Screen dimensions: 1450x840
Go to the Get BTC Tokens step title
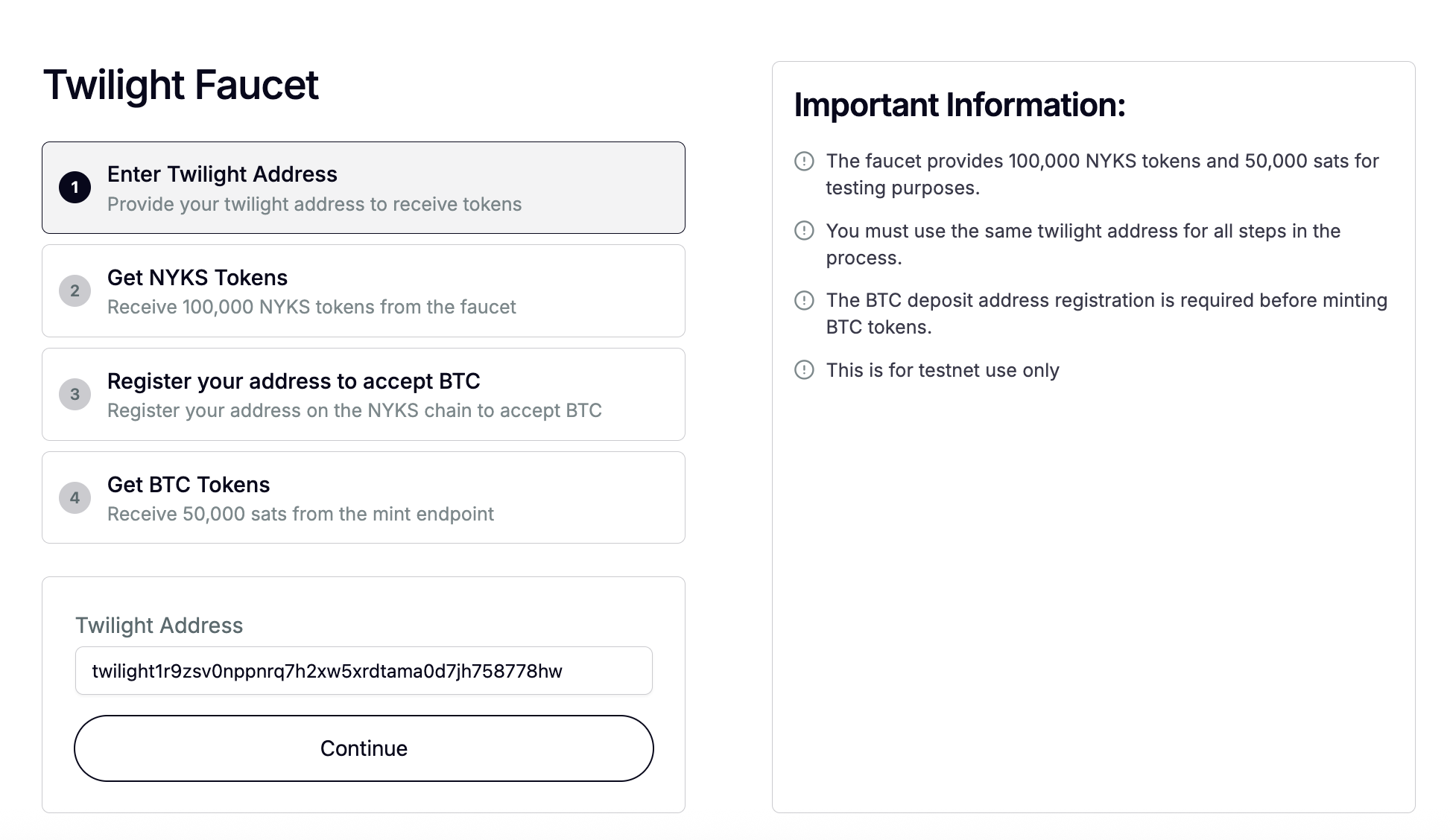pos(189,485)
